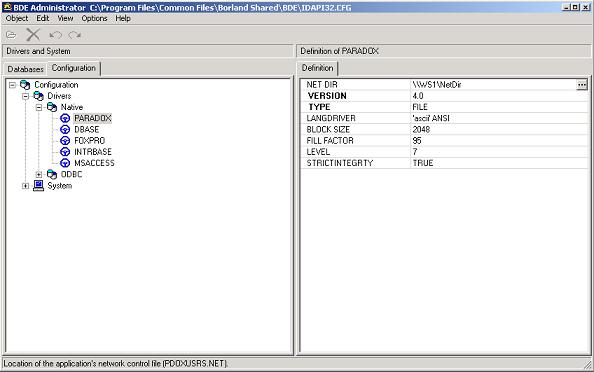Click the PARADOX driver icon
The height and width of the screenshot is (372, 594).
65,119
